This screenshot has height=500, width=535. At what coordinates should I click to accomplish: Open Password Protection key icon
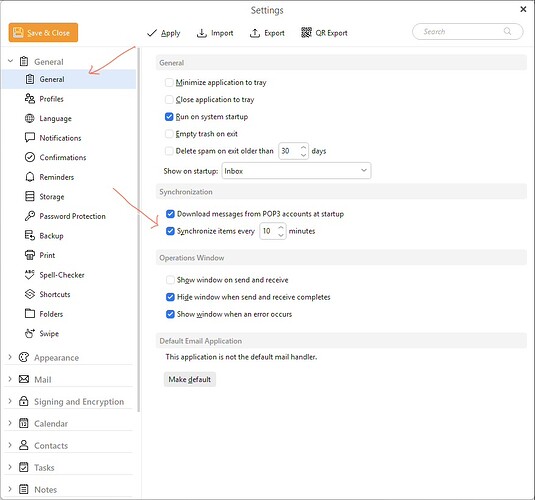click(x=30, y=216)
